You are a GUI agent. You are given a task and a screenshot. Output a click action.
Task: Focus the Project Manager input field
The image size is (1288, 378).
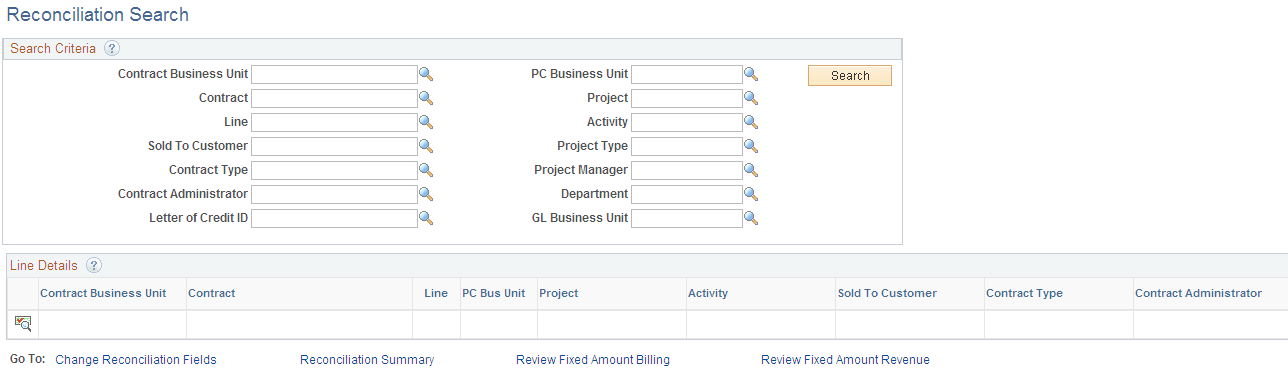(687, 170)
